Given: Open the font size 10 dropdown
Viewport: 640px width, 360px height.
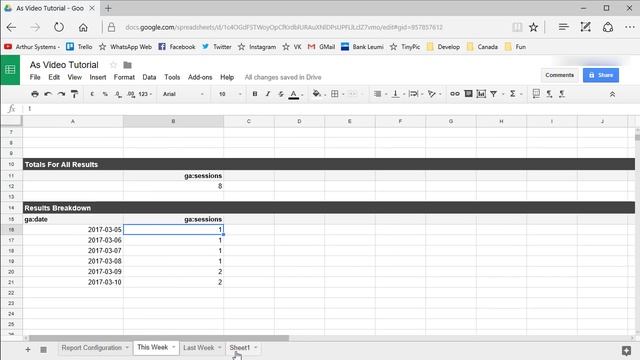Looking at the screenshot, I should pos(230,94).
